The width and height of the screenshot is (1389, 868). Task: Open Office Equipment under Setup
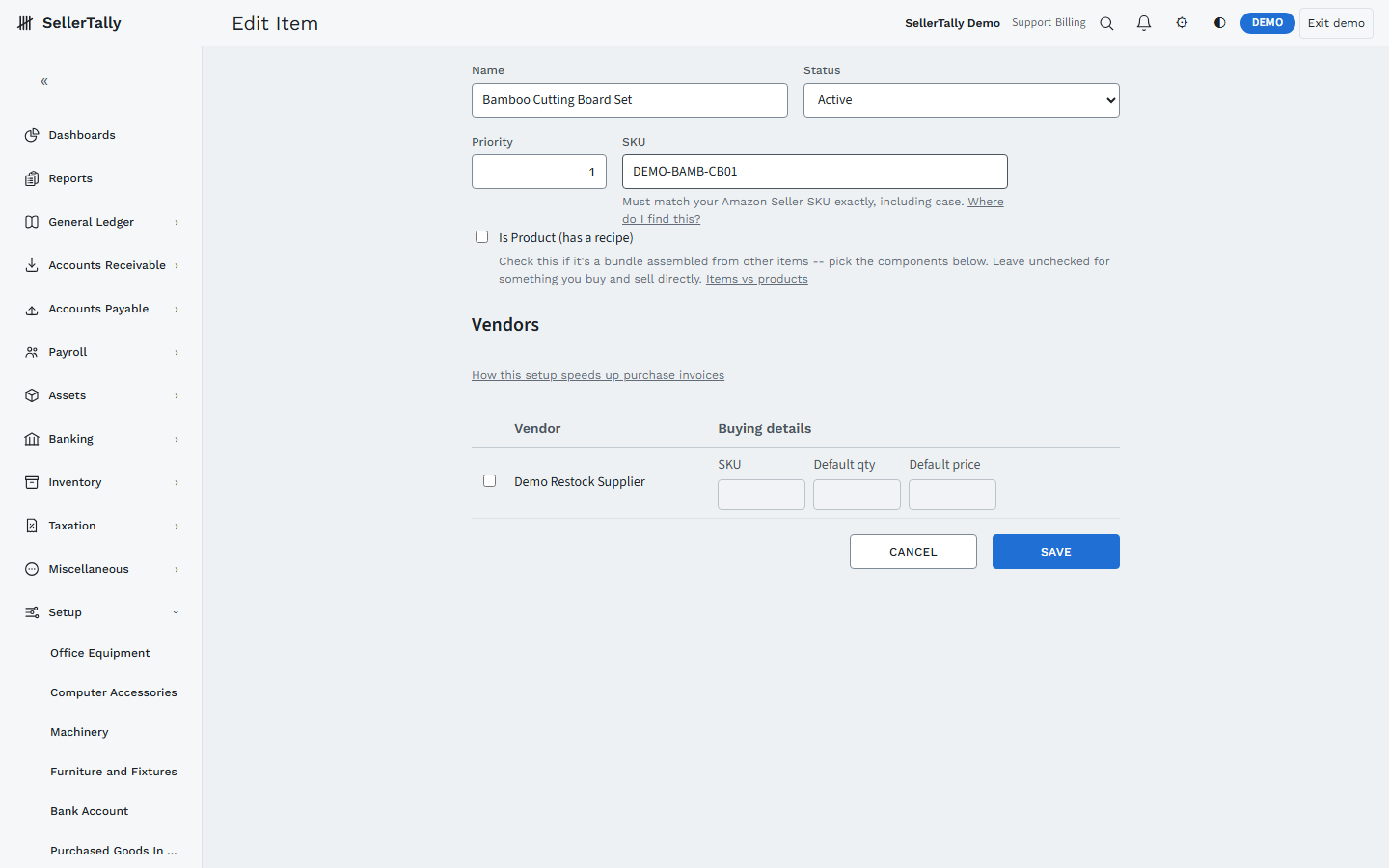coord(100,653)
